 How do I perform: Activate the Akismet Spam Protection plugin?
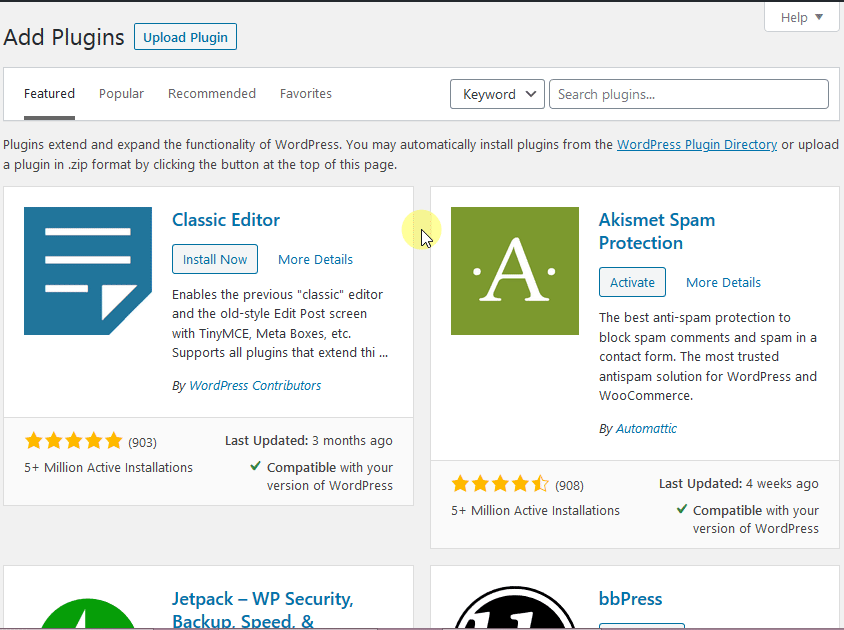point(632,282)
